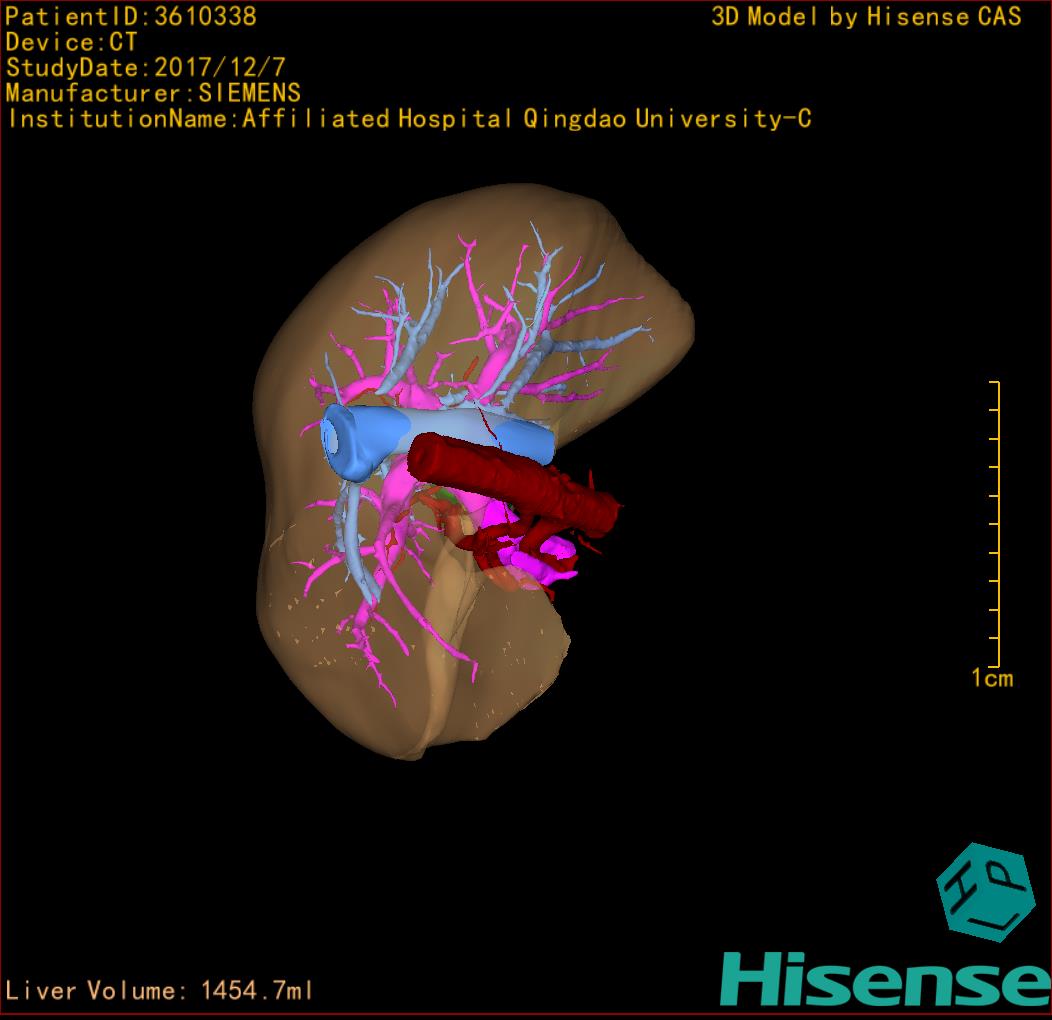Click the top tick of the scale ruler
This screenshot has width=1052, height=1020.
993,382
